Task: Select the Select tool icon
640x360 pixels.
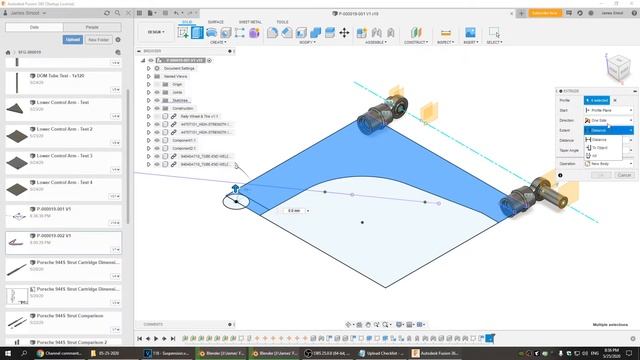Action: [x=494, y=32]
